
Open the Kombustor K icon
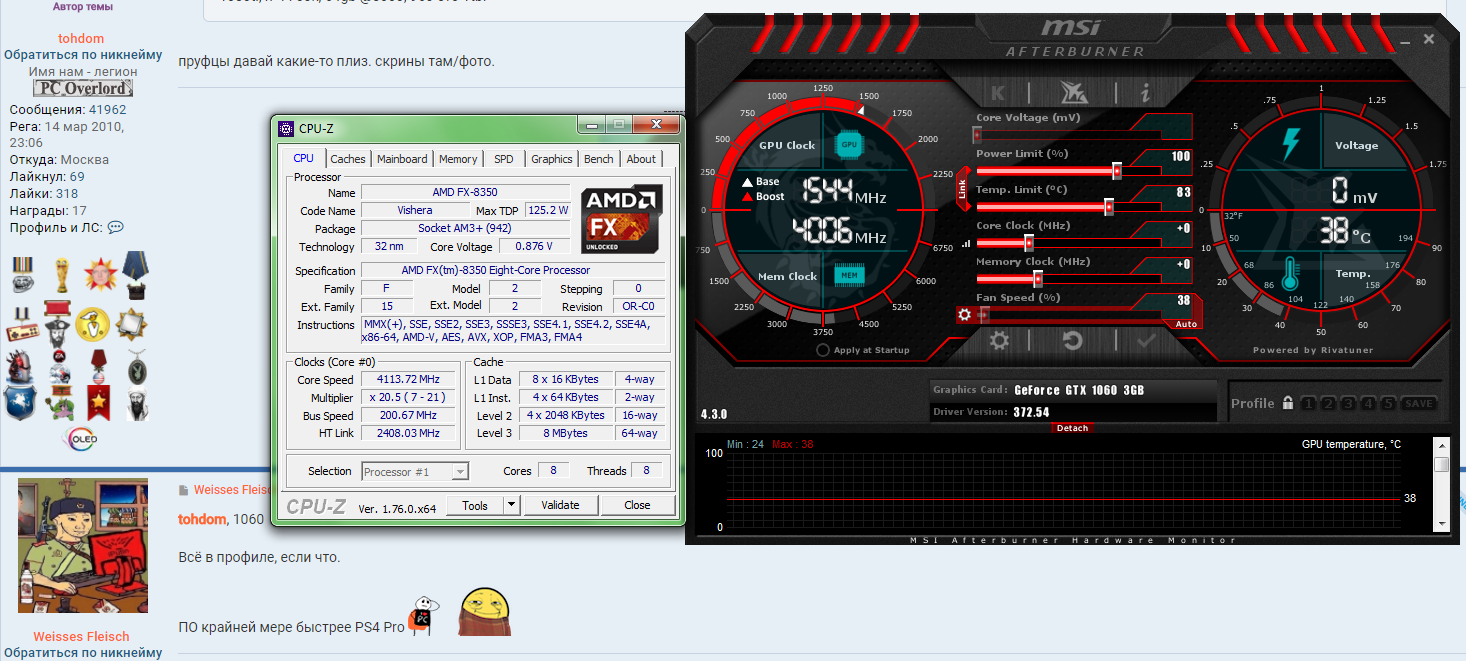998,93
